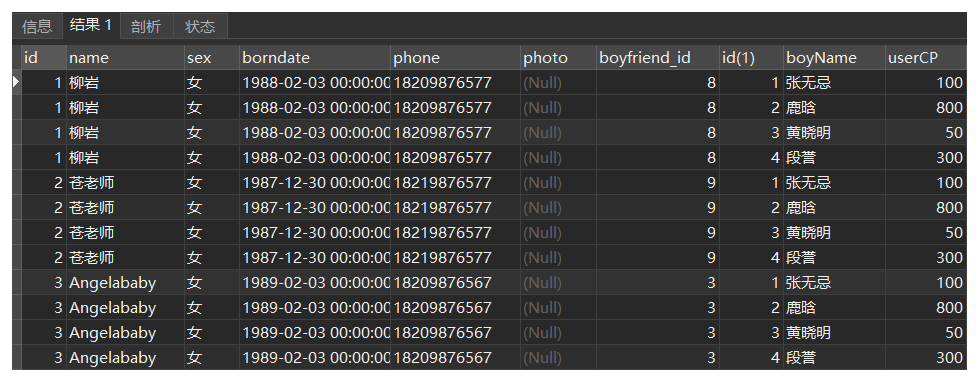The height and width of the screenshot is (382, 979).
Task: Select the 状态 tab
Action: pyautogui.click(x=200, y=26)
